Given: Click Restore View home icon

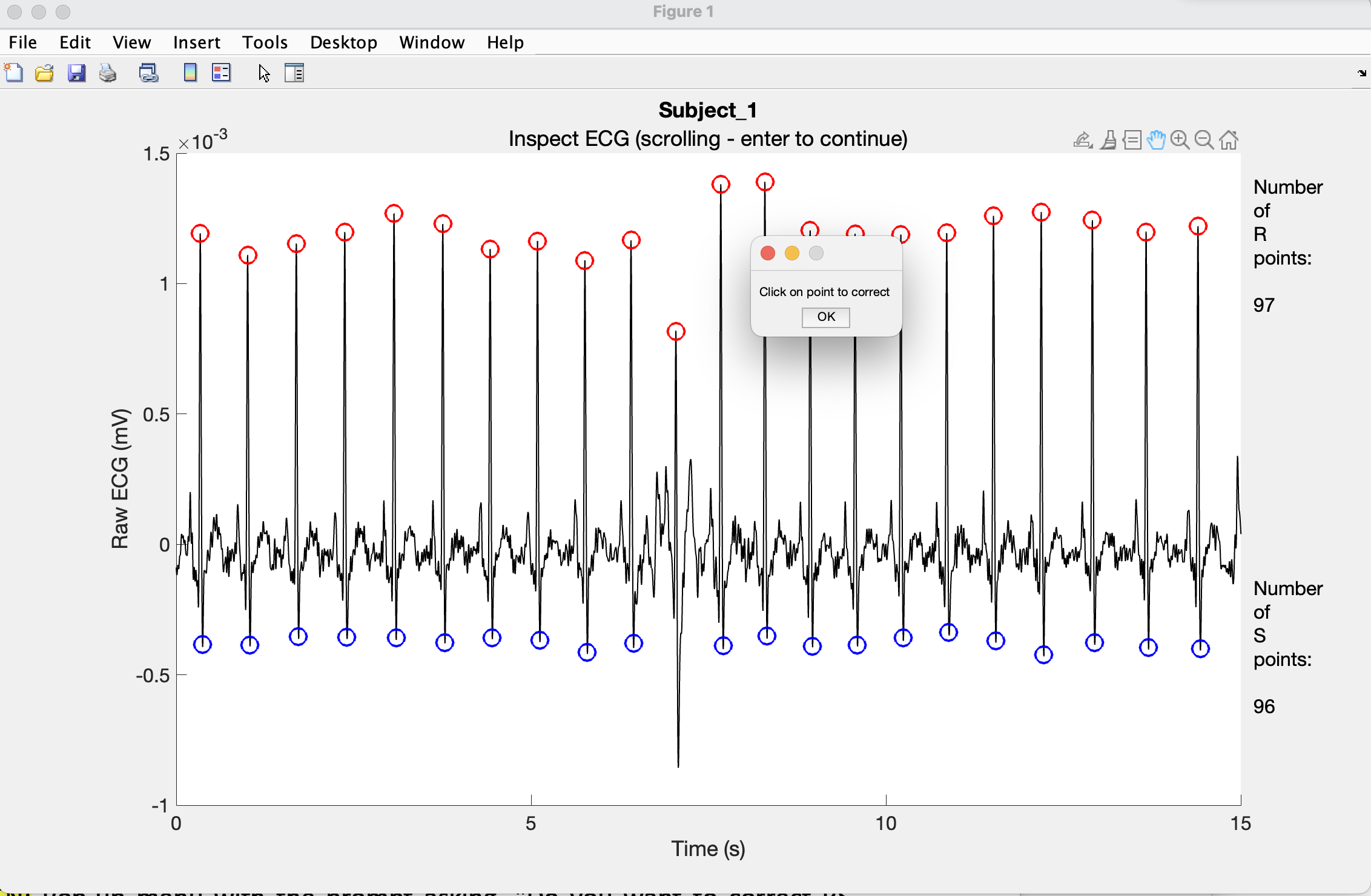Looking at the screenshot, I should pyautogui.click(x=1229, y=140).
